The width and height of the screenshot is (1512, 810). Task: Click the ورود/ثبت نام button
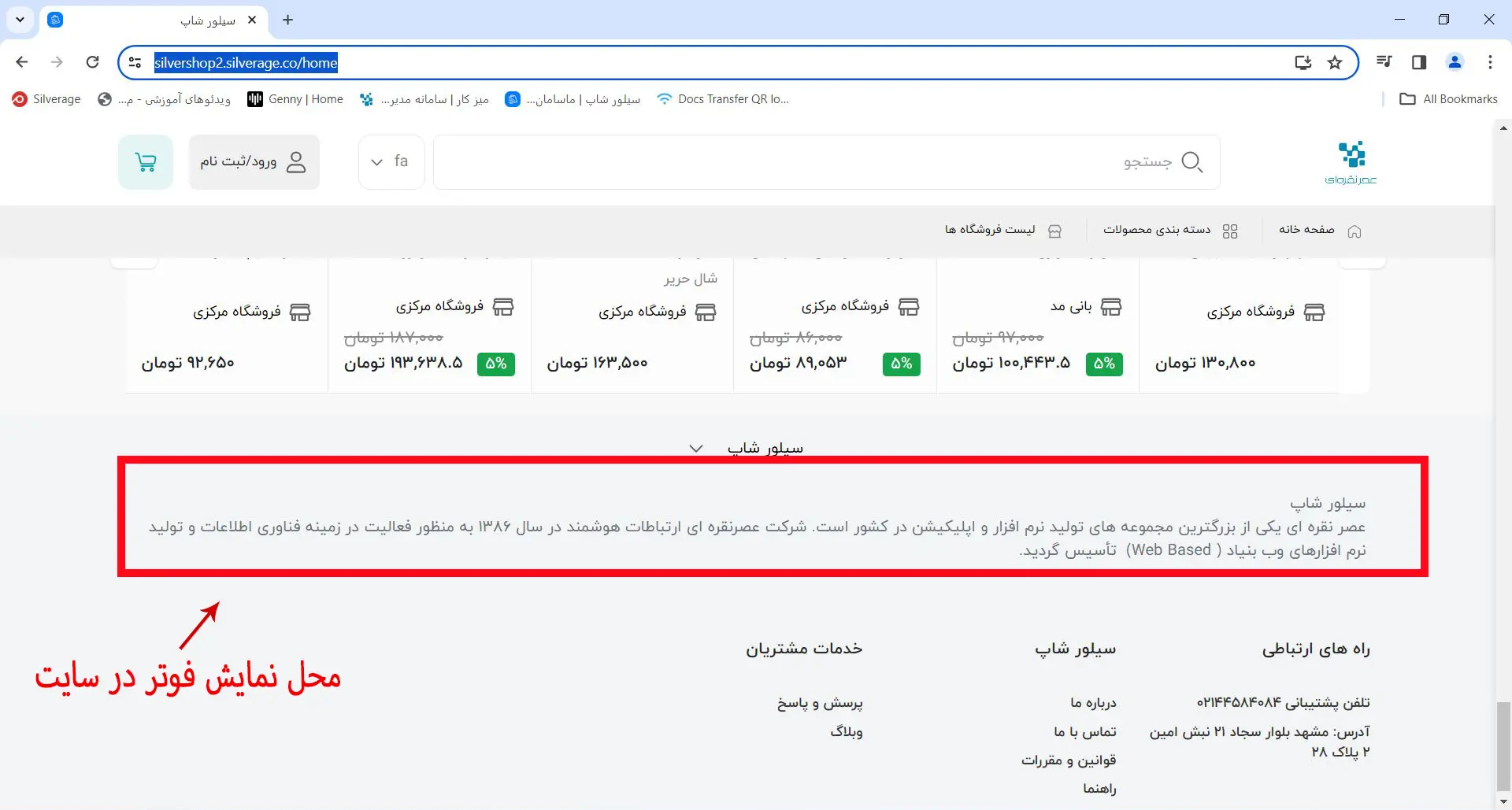coord(254,162)
